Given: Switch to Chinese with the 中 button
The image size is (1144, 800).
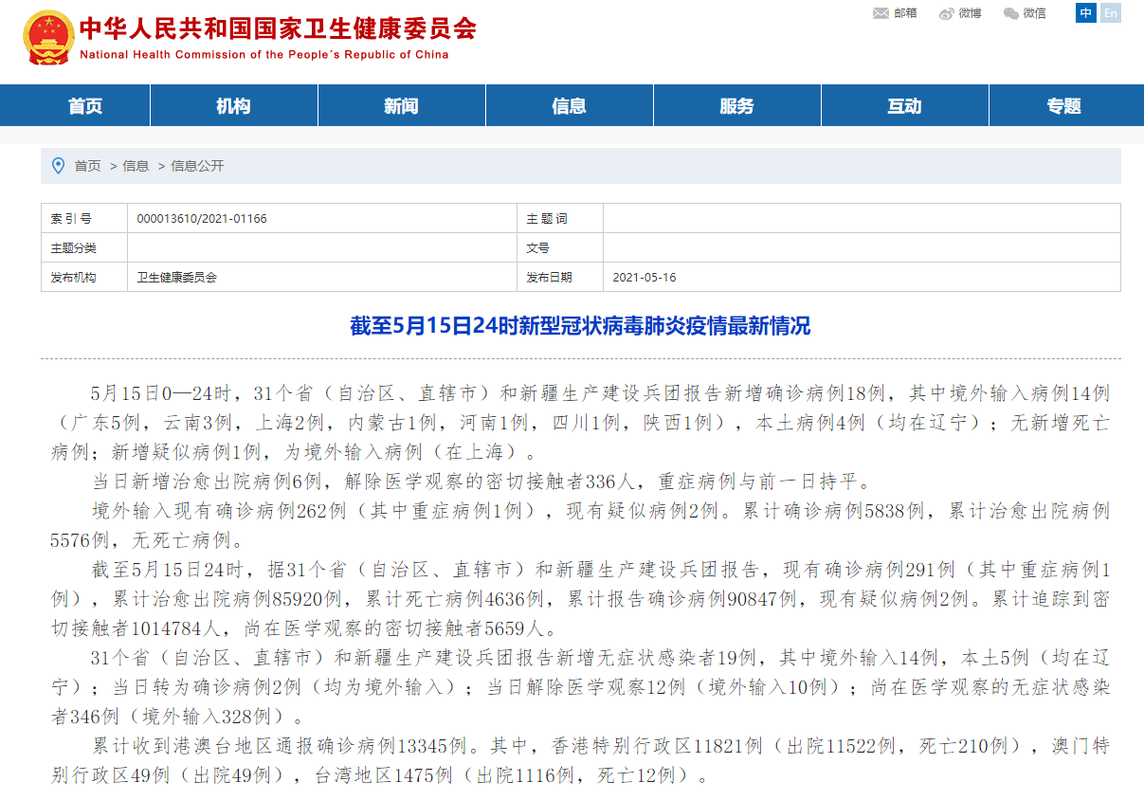Looking at the screenshot, I should (x=1085, y=13).
